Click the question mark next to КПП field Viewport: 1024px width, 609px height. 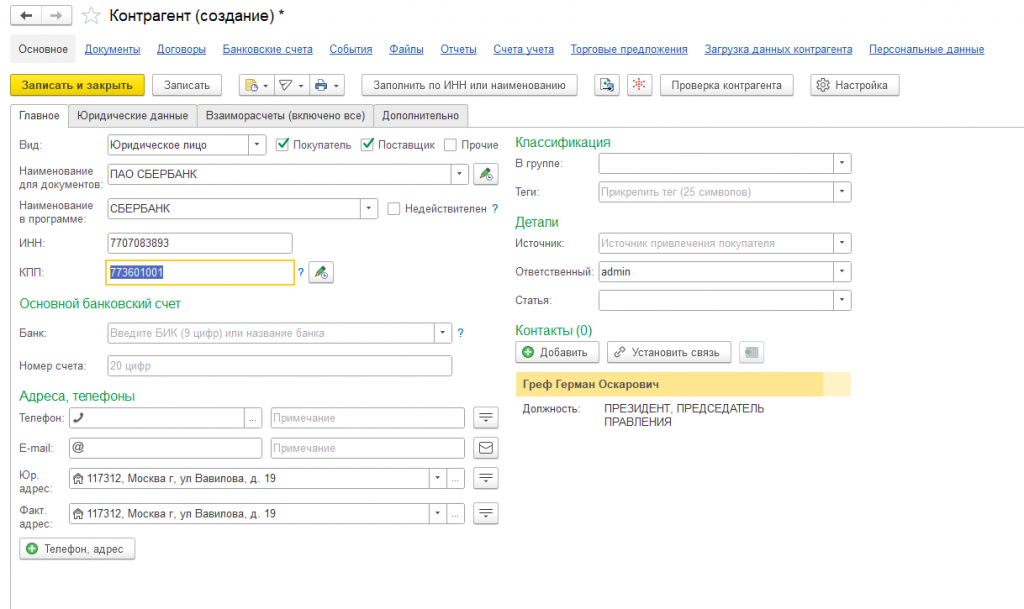(300, 272)
